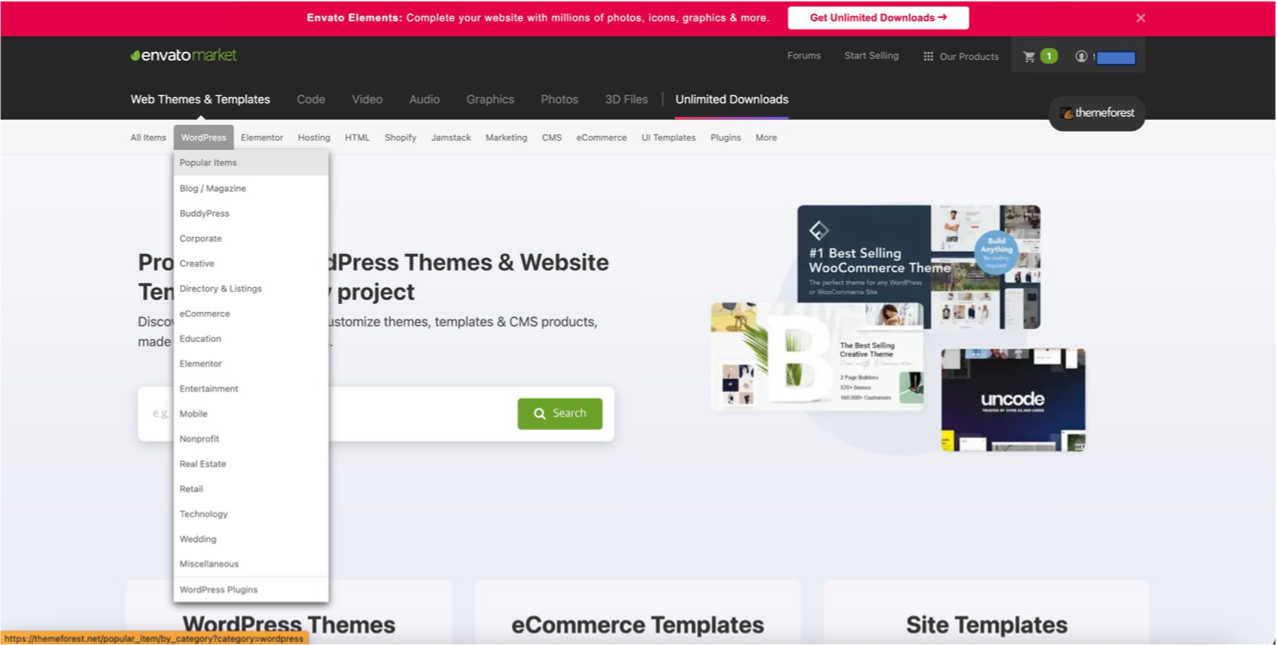Screen dimensions: 1277x645
Task: Choose Miscellaneous from the menu
Action: (251, 563)
